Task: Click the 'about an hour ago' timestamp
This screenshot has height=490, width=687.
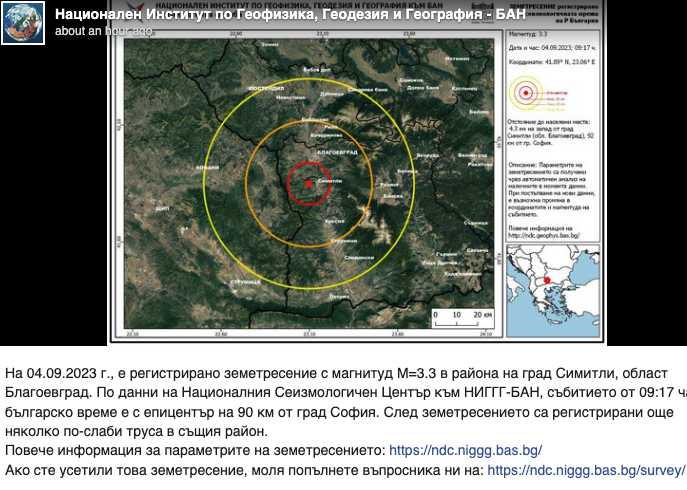Action: 103,31
